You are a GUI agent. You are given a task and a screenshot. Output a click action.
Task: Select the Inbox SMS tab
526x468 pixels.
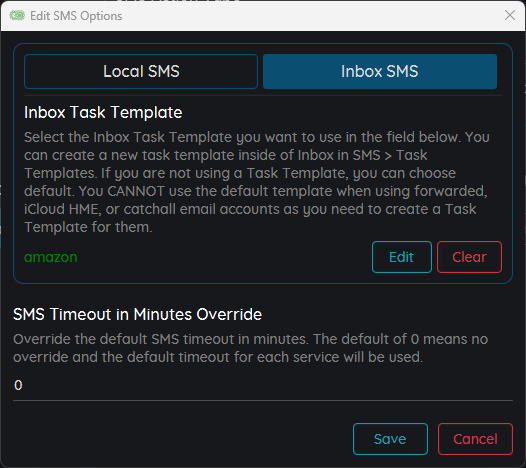pyautogui.click(x=380, y=71)
